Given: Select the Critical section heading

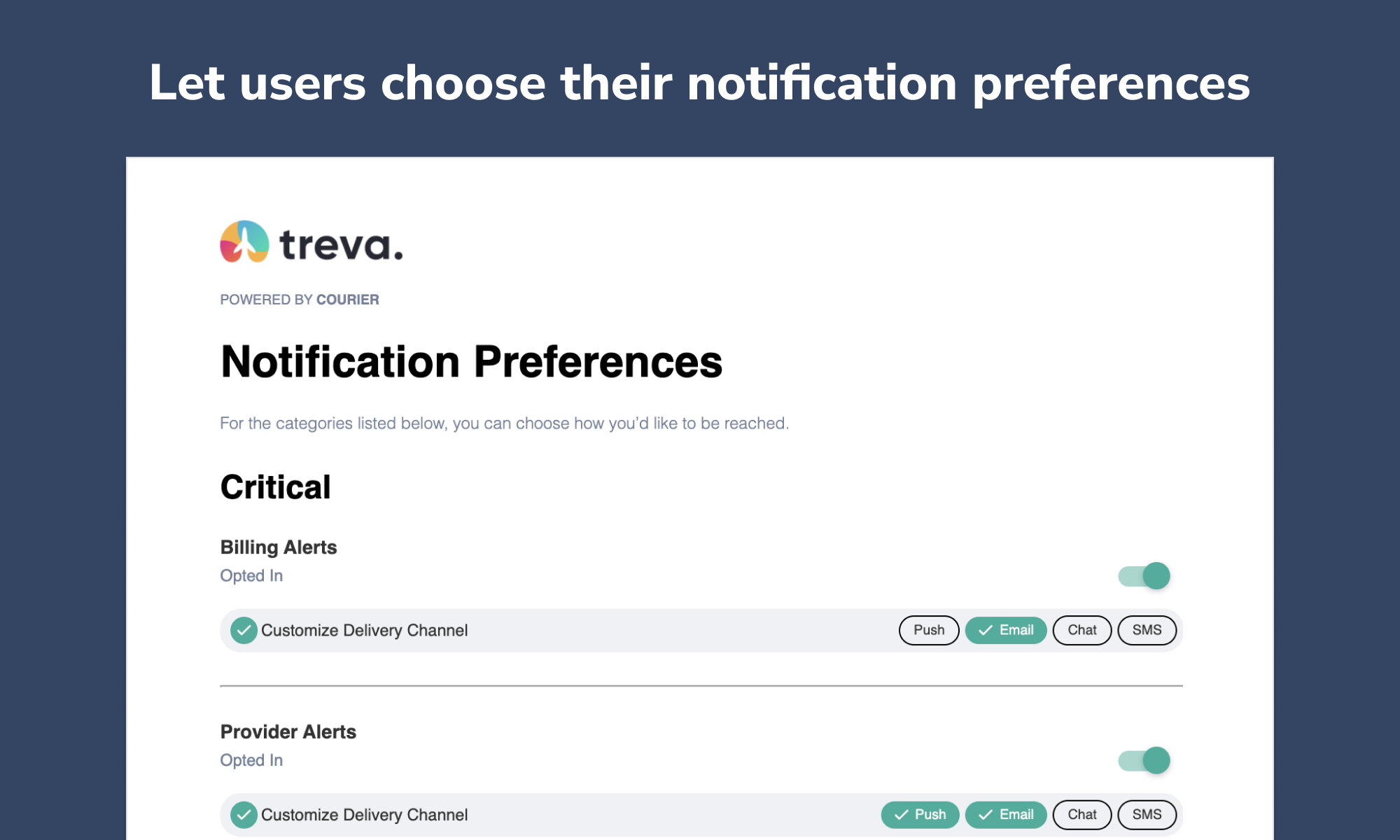Looking at the screenshot, I should (275, 486).
